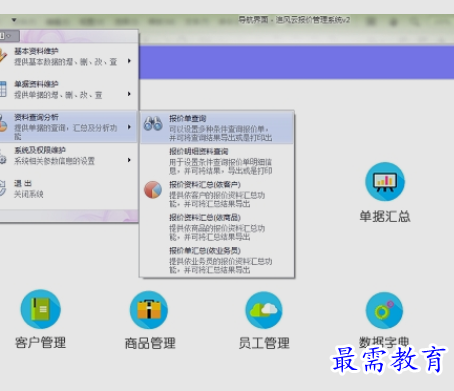Click the 单据汇总 label
Image resolution: width=454 pixels, height=391 pixels.
pyautogui.click(x=385, y=217)
